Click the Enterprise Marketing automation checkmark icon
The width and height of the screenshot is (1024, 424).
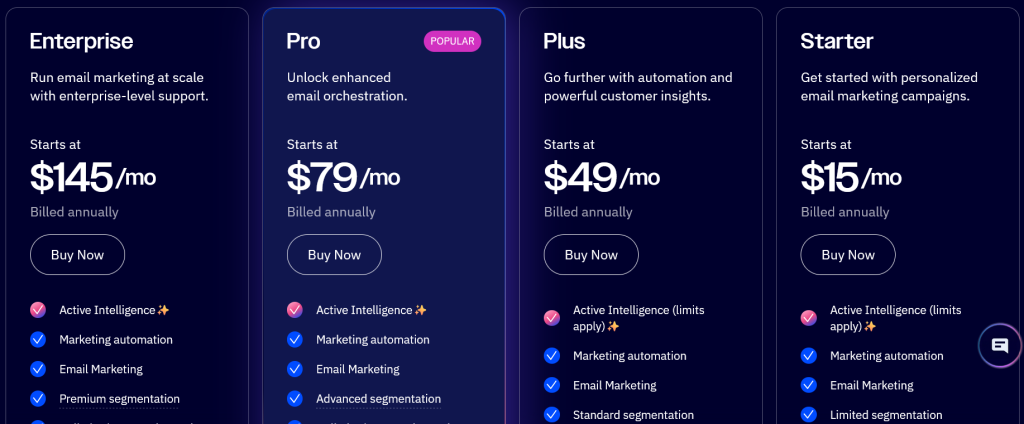[x=38, y=340]
